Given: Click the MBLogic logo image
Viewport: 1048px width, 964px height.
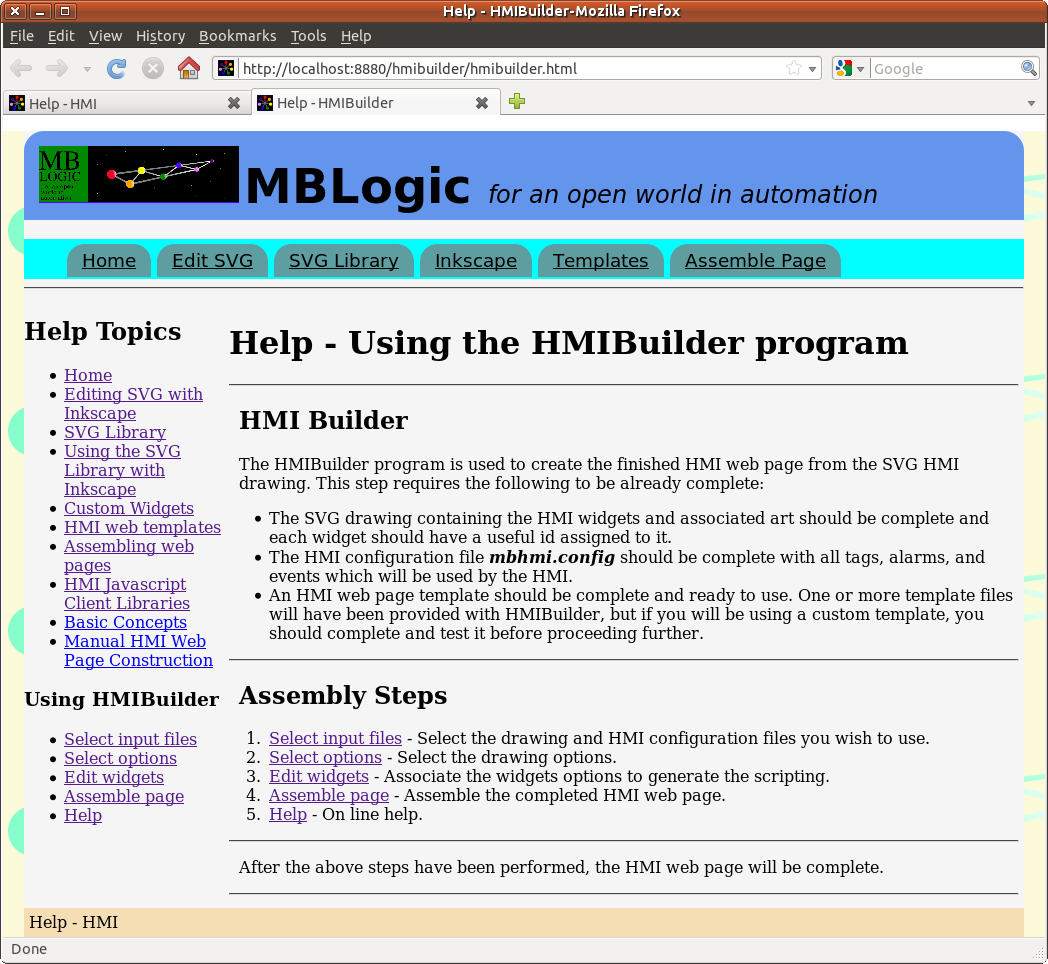Looking at the screenshot, I should [139, 175].
